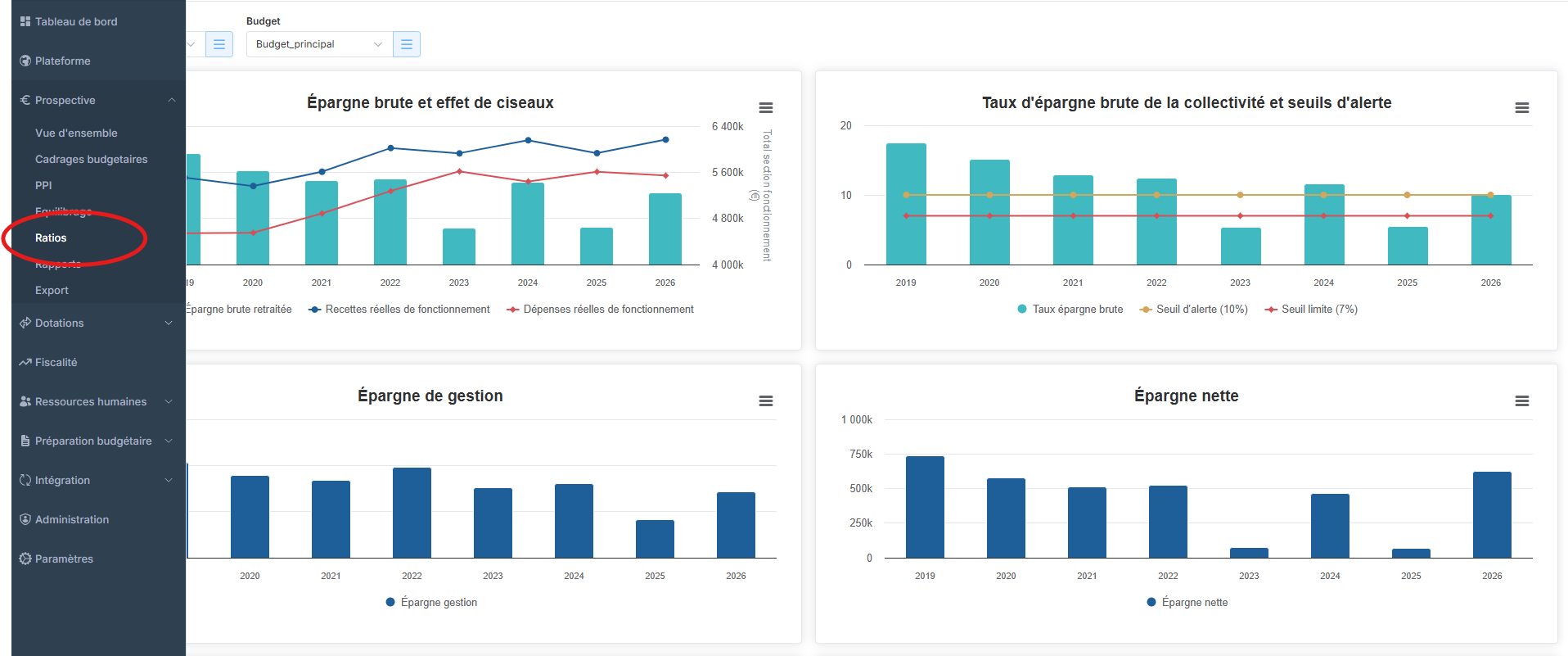This screenshot has width=1568, height=656.
Task: Open the Budget_principal dropdown
Action: [318, 44]
